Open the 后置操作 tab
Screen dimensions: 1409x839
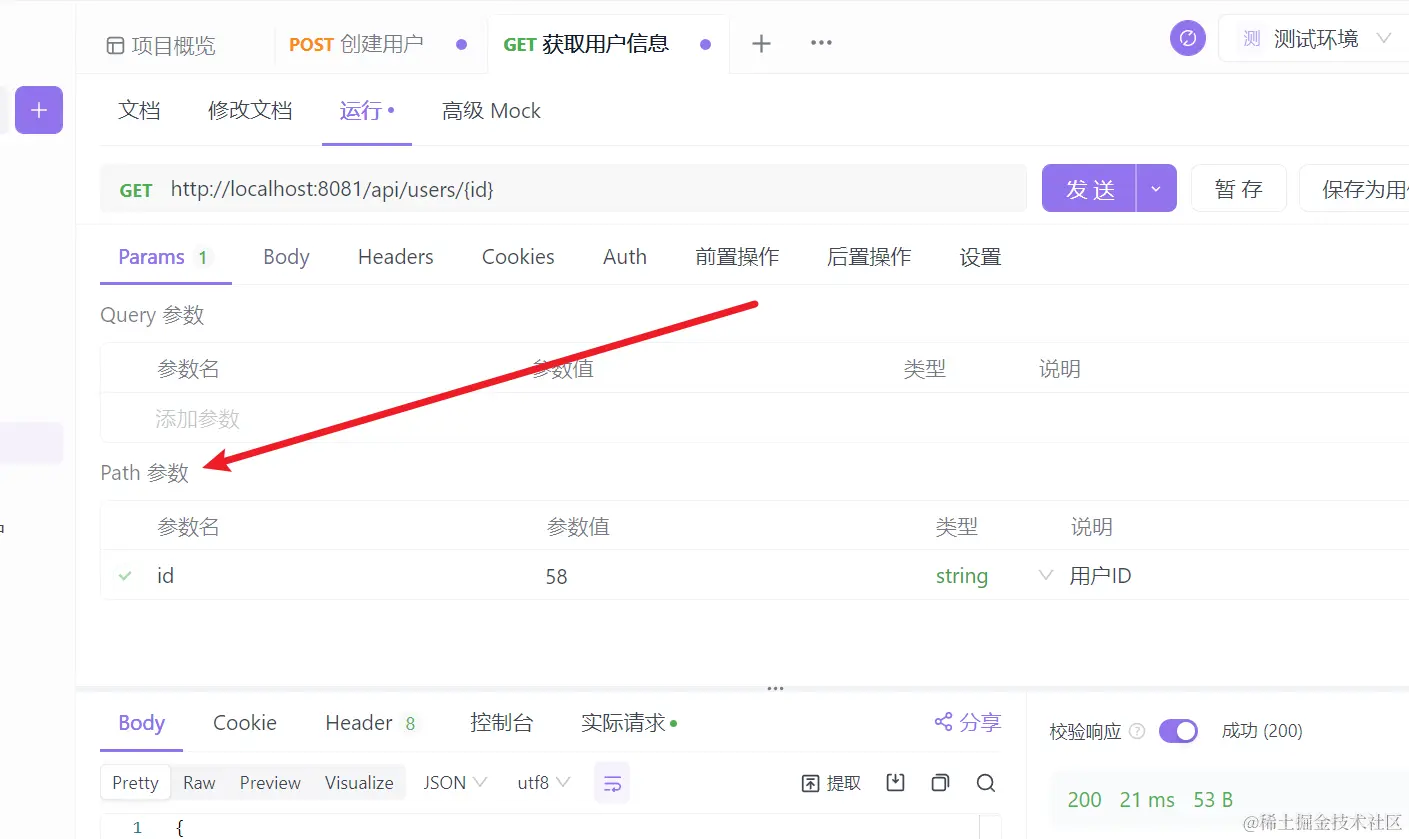[x=869, y=257]
